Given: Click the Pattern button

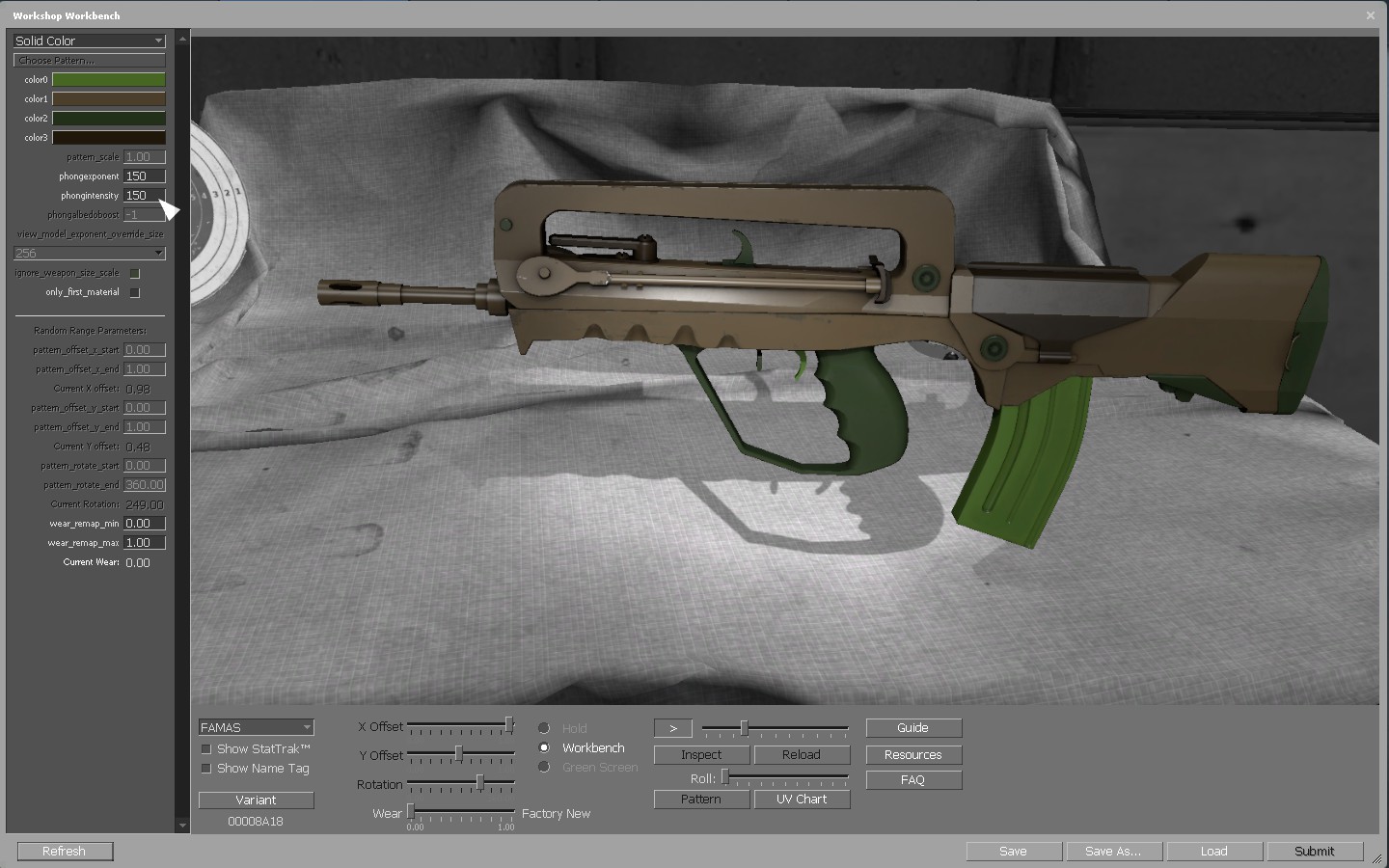Looking at the screenshot, I should (x=701, y=800).
